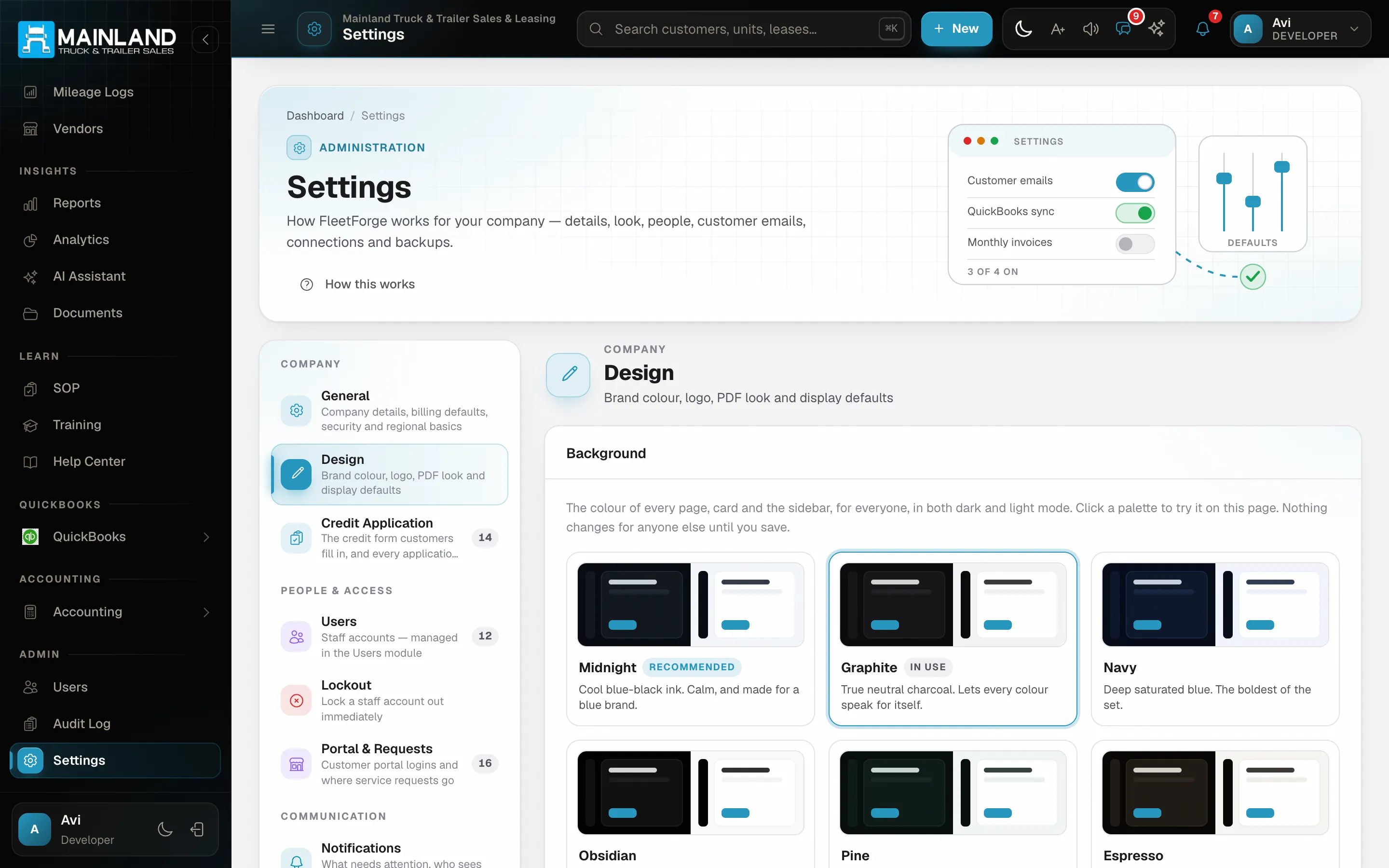Select the Navy background palette
1389x868 pixels.
click(1215, 639)
